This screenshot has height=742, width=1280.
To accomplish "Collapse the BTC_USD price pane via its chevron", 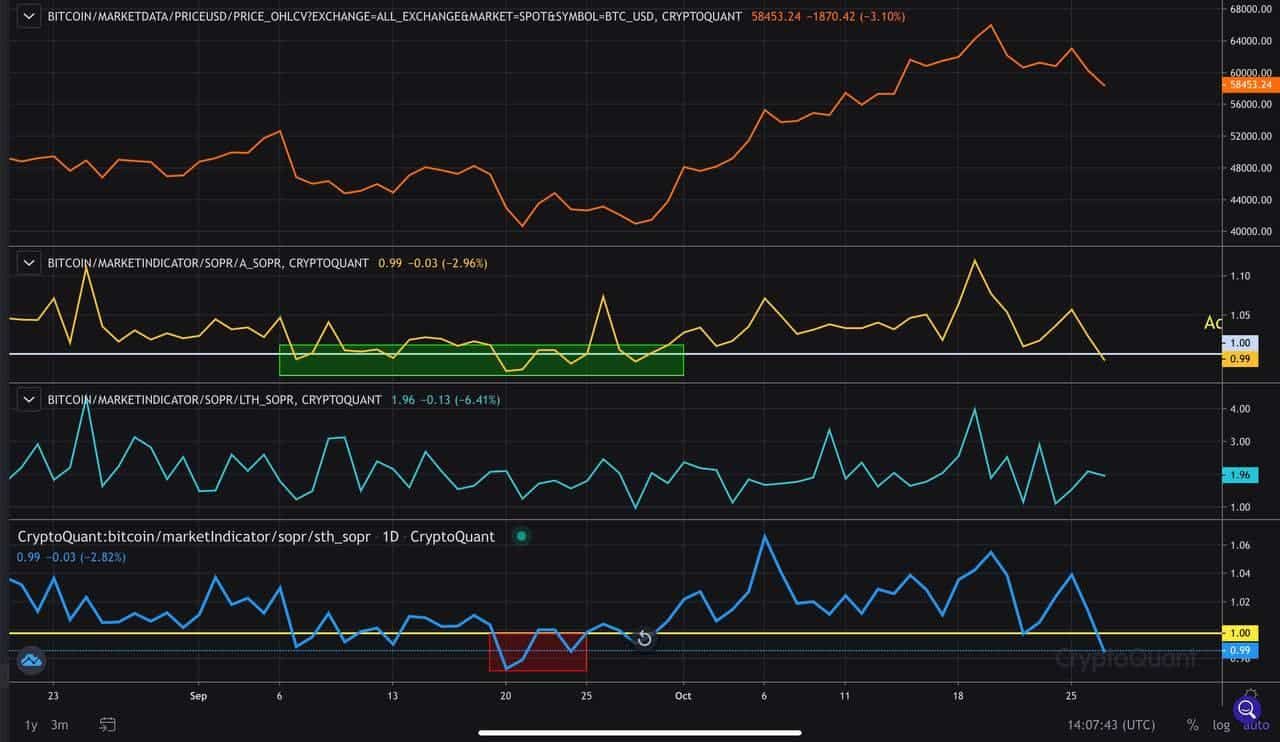I will (x=28, y=16).
